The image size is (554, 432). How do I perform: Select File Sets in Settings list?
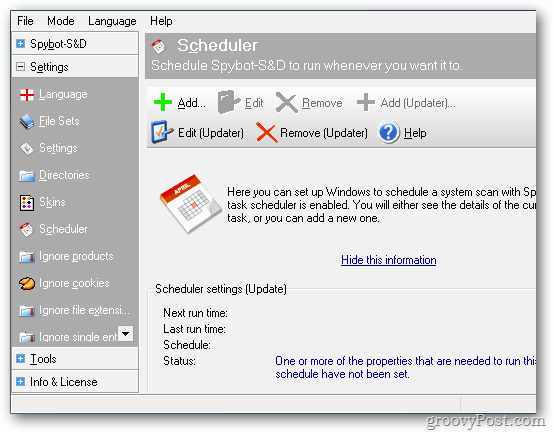(59, 121)
